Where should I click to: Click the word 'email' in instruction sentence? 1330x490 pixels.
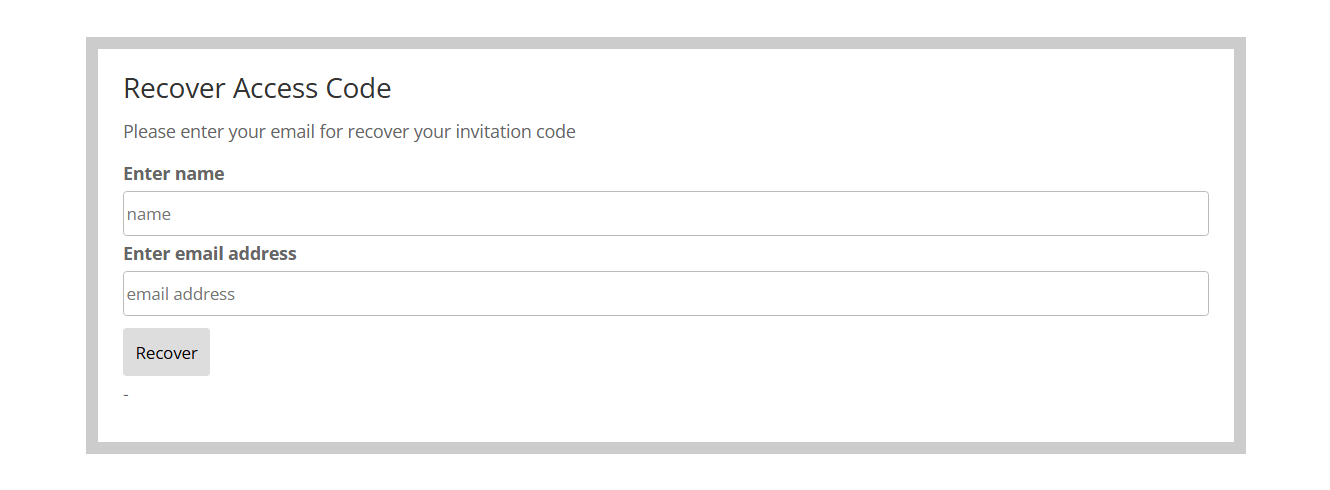292,132
